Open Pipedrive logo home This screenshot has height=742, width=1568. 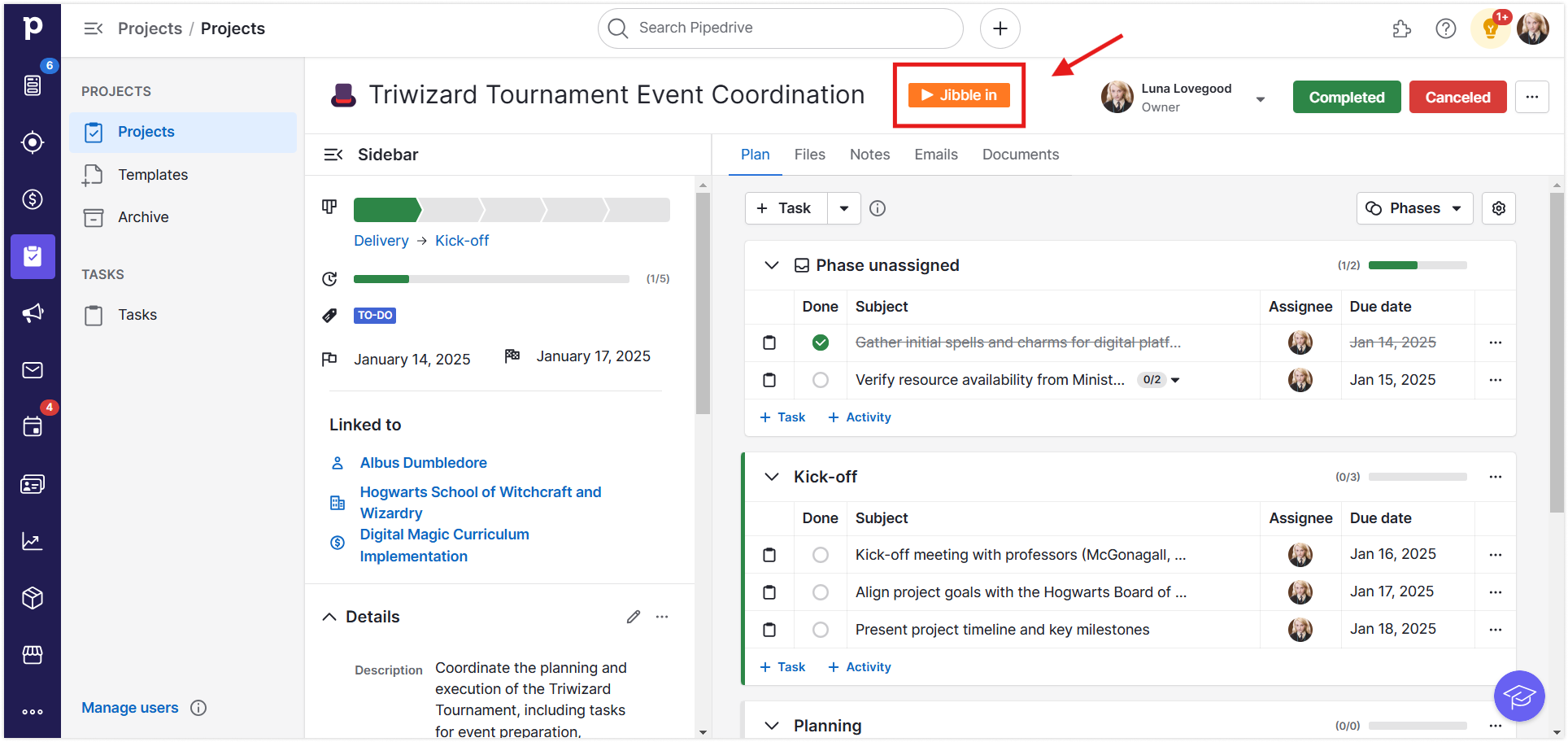[x=33, y=28]
